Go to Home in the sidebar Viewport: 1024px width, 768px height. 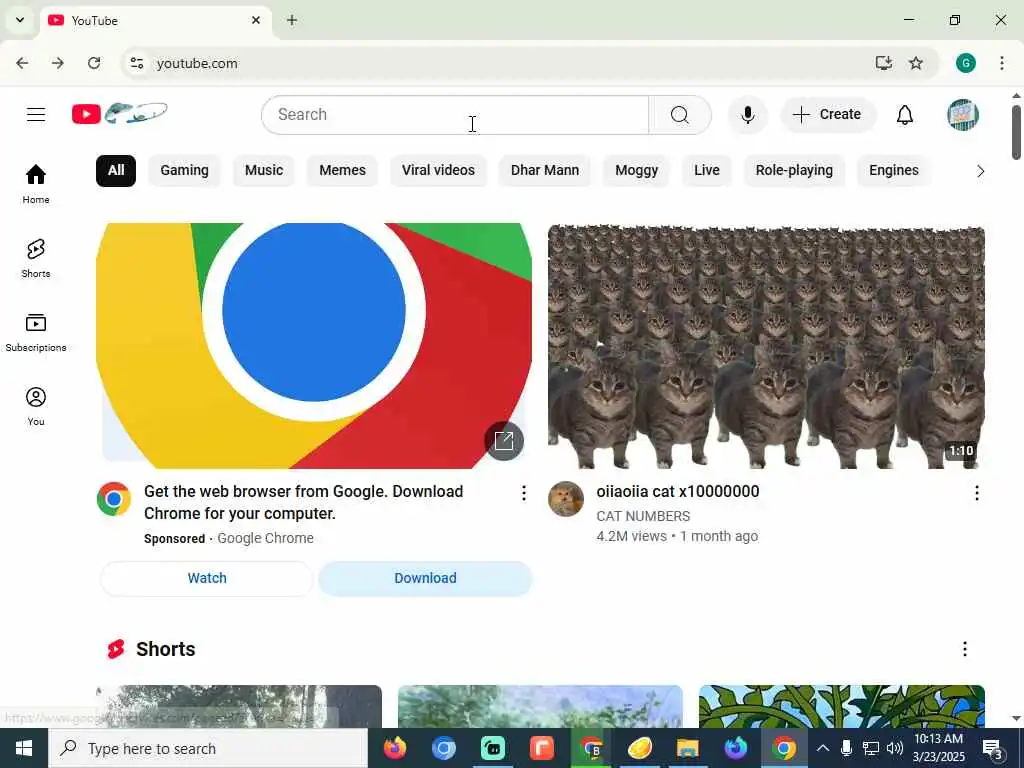tap(36, 184)
